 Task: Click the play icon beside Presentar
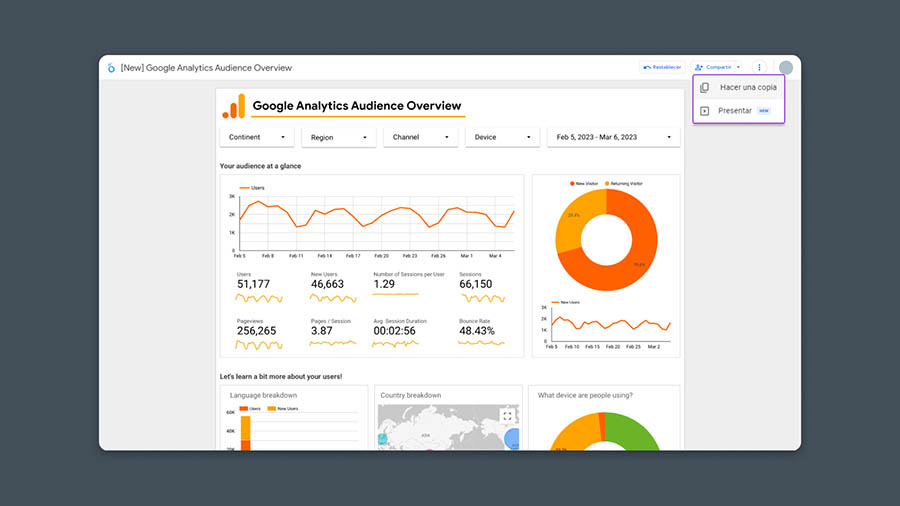(x=705, y=111)
